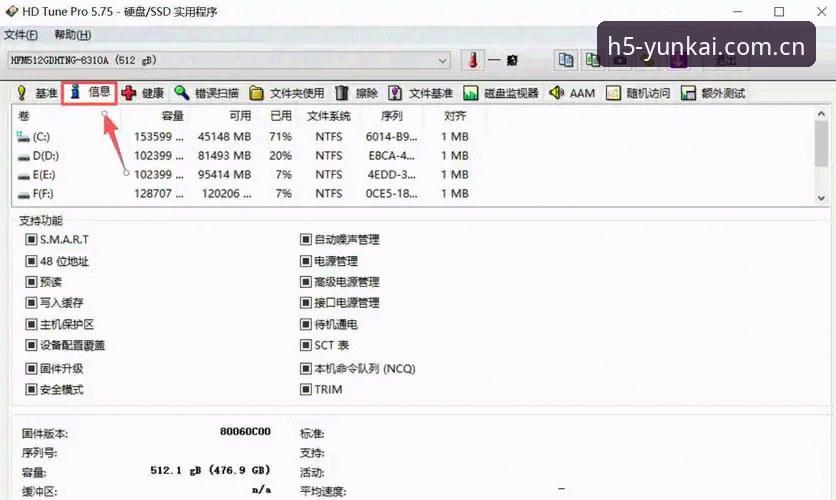Switch to the AAM tab
This screenshot has height=500, width=836.
coord(572,93)
